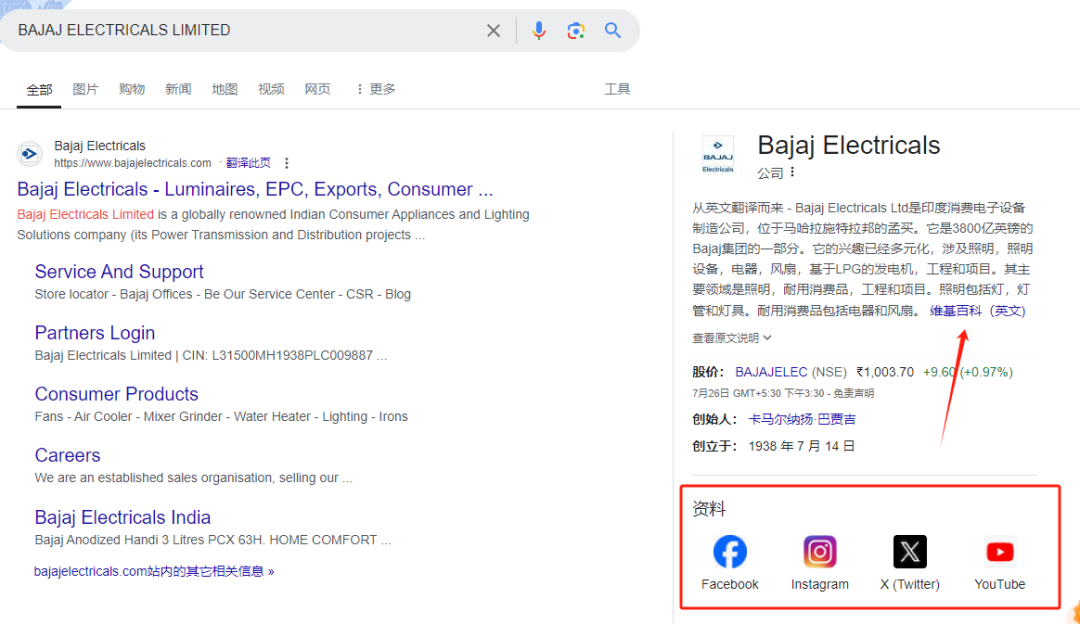
Task: Open the Partners Login sitelink
Action: pyautogui.click(x=95, y=333)
